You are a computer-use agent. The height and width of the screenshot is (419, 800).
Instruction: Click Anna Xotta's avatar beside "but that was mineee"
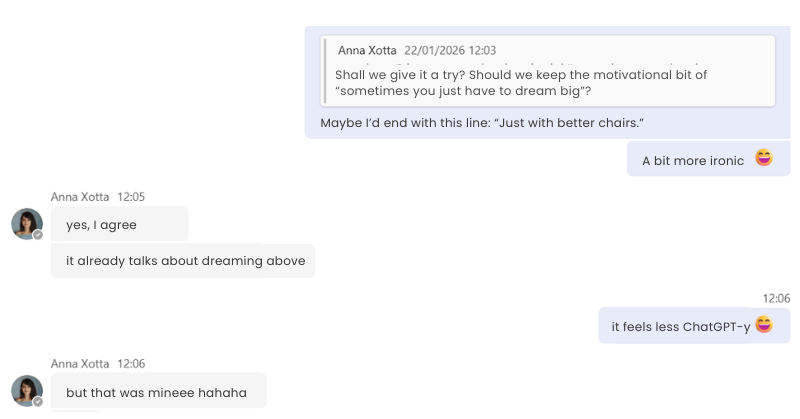pos(26,390)
